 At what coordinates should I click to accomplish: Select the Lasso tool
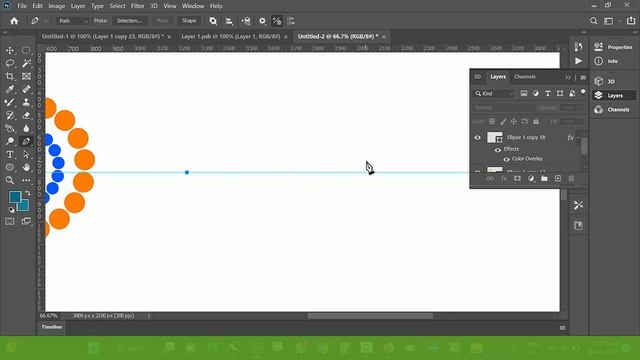pos(10,63)
